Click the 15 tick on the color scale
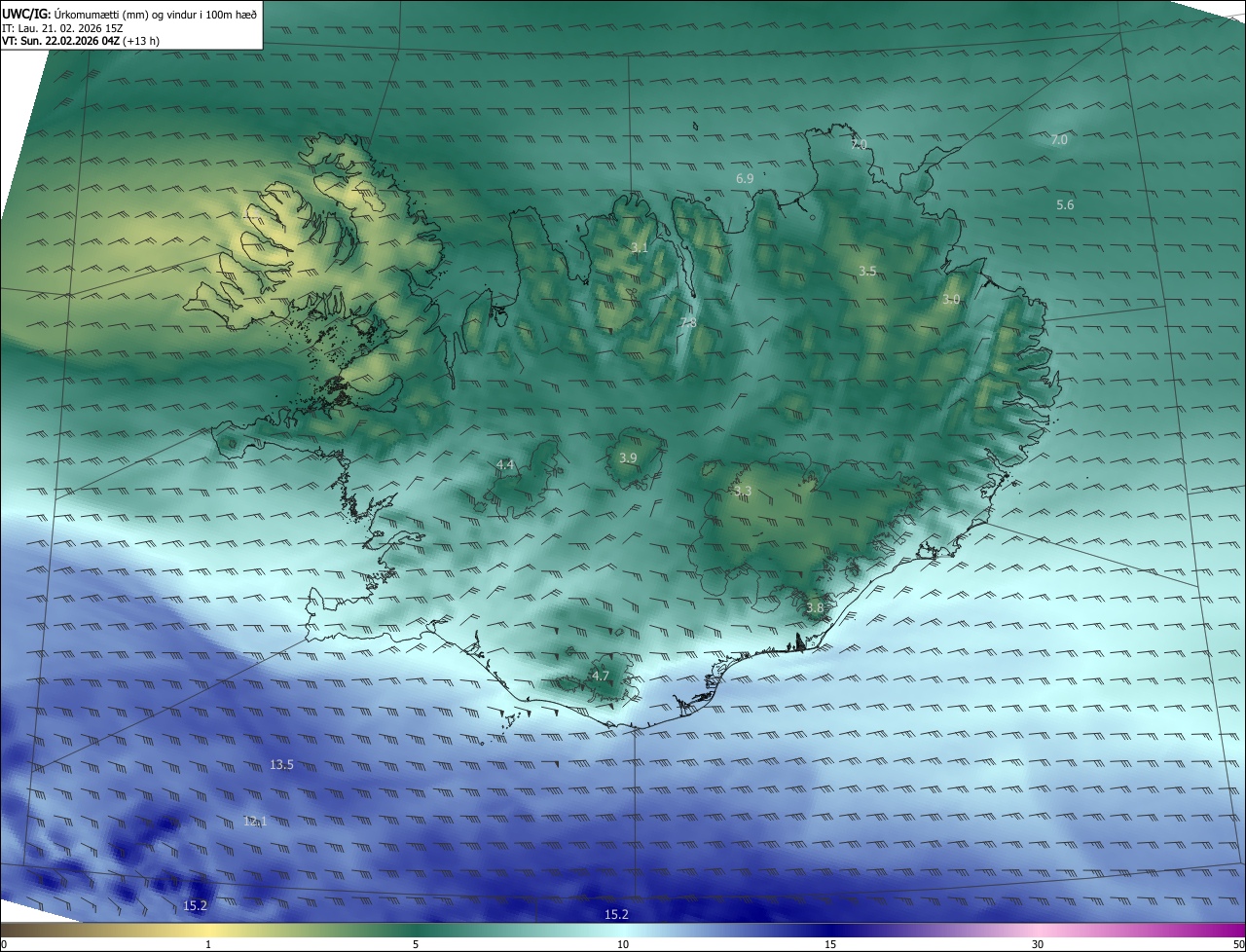 tap(830, 944)
